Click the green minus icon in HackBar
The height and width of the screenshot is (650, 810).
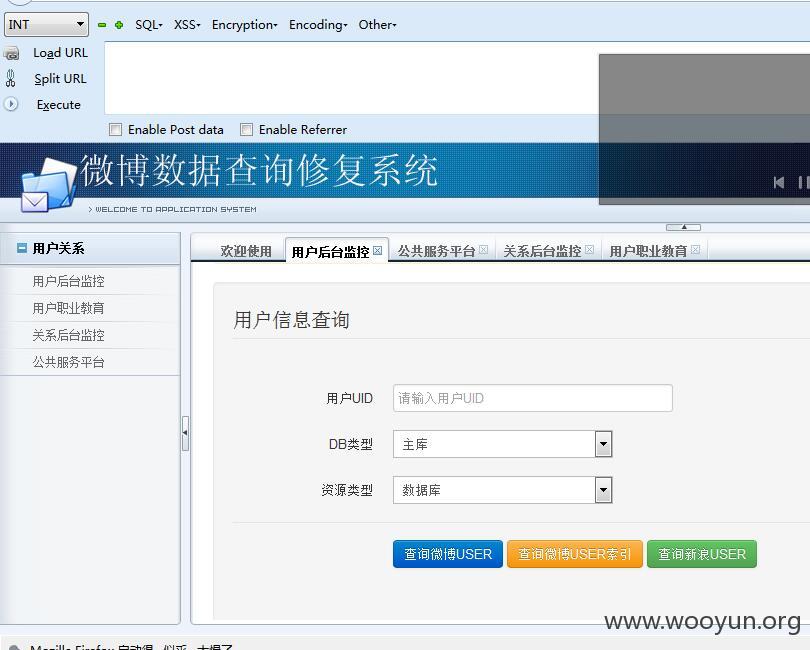pyautogui.click(x=102, y=25)
